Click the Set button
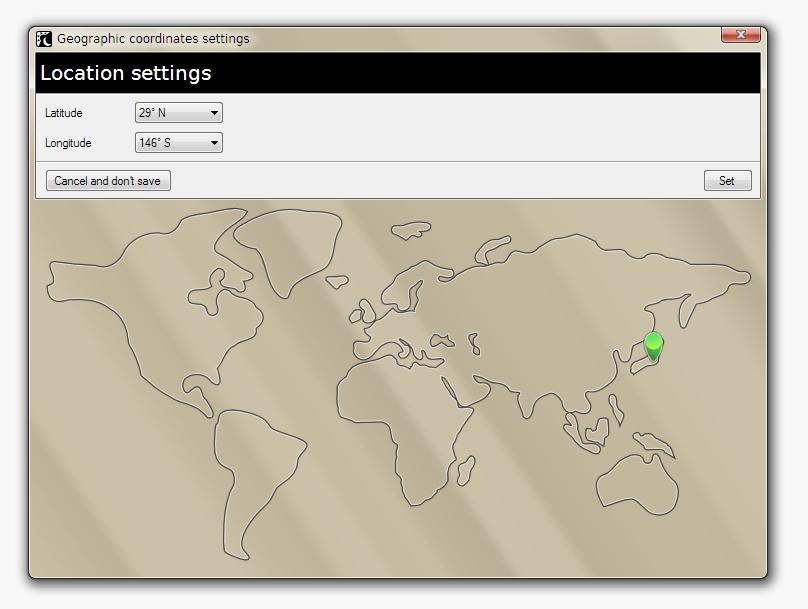Viewport: 808px width, 609px height. (x=727, y=180)
